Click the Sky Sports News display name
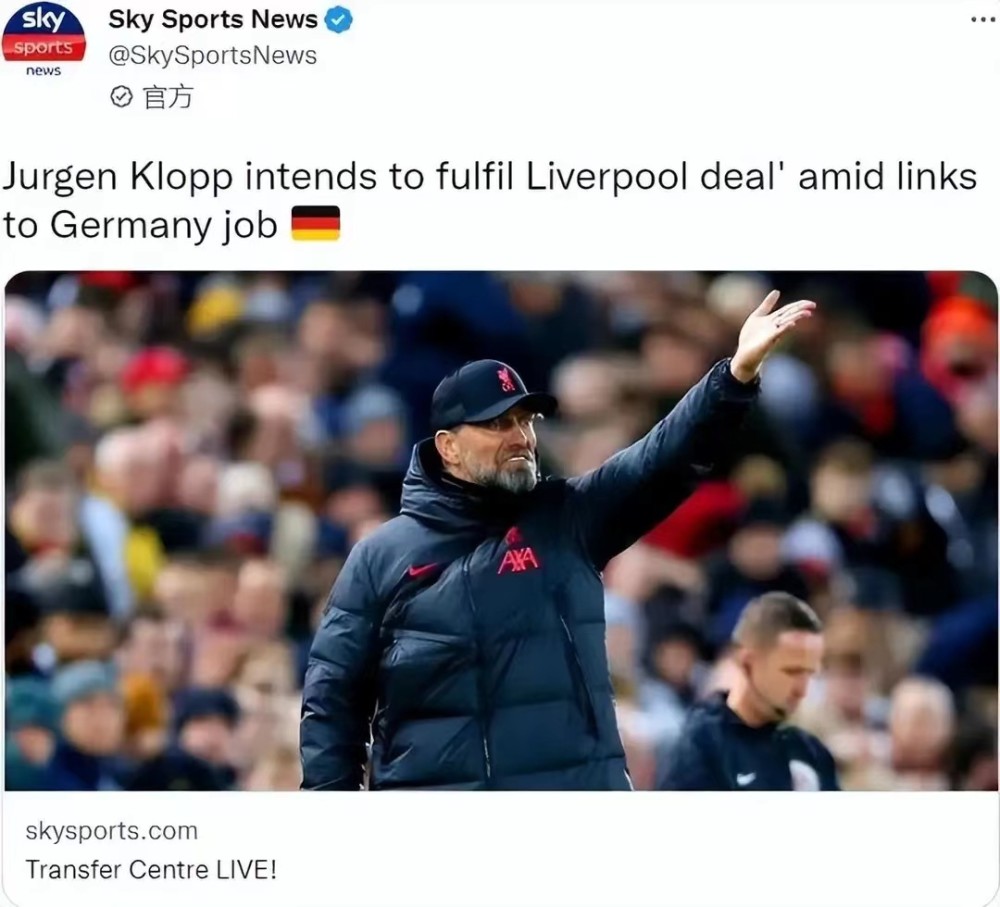Screen dimensions: 1000x907 (x=213, y=20)
